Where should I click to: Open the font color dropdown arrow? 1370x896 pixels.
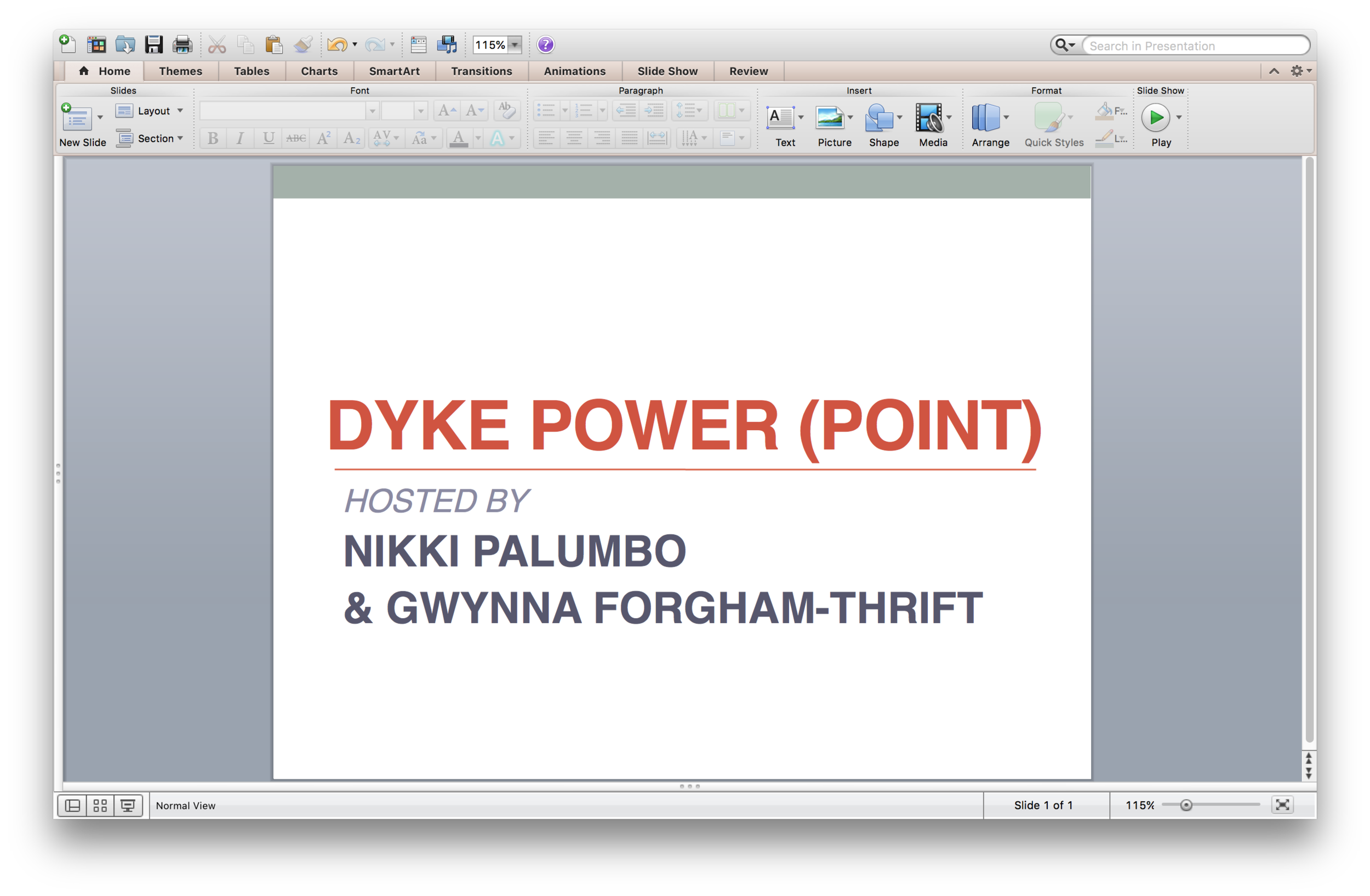tap(478, 138)
